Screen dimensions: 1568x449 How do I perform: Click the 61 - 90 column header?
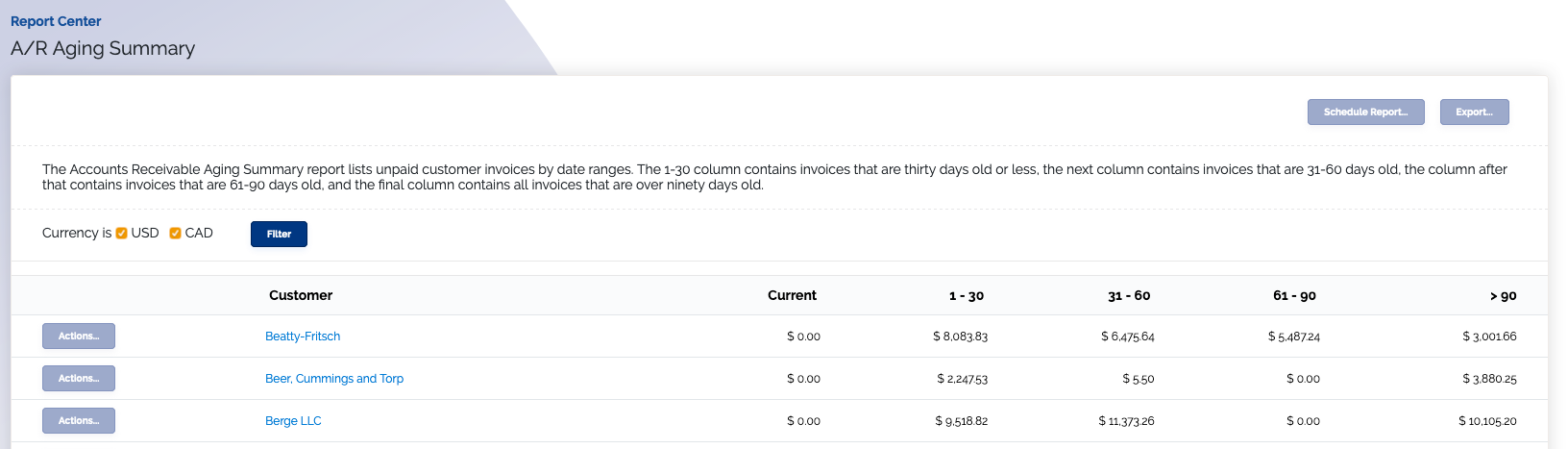click(x=1294, y=296)
